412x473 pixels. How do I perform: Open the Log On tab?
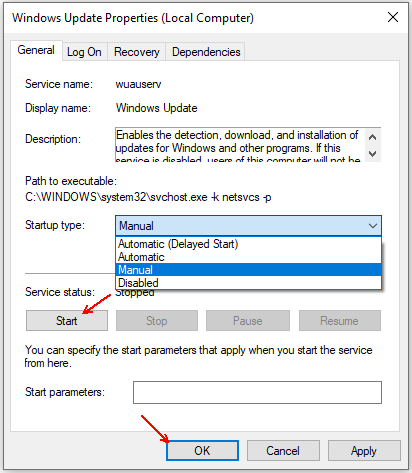[84, 52]
